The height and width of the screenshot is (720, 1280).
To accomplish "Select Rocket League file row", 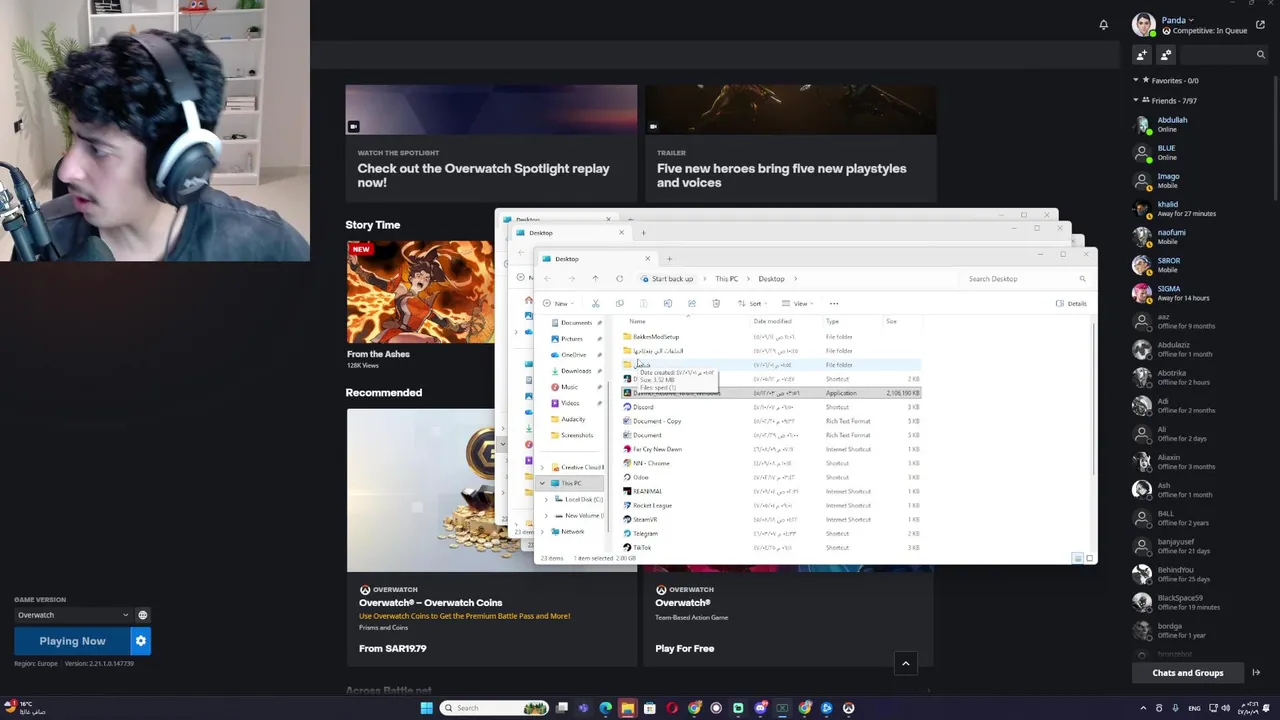I will click(770, 505).
